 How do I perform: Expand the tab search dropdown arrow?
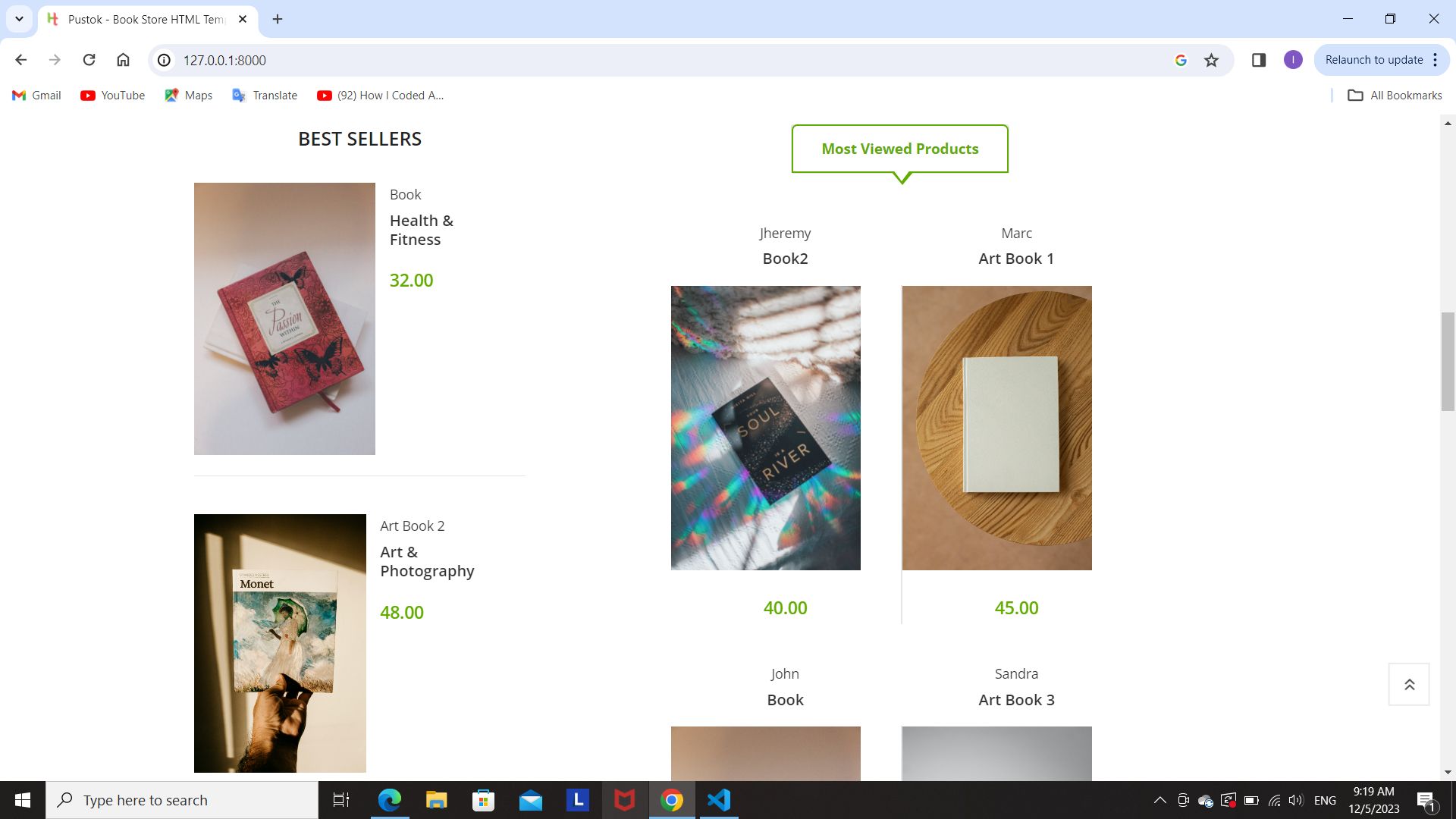[19, 19]
